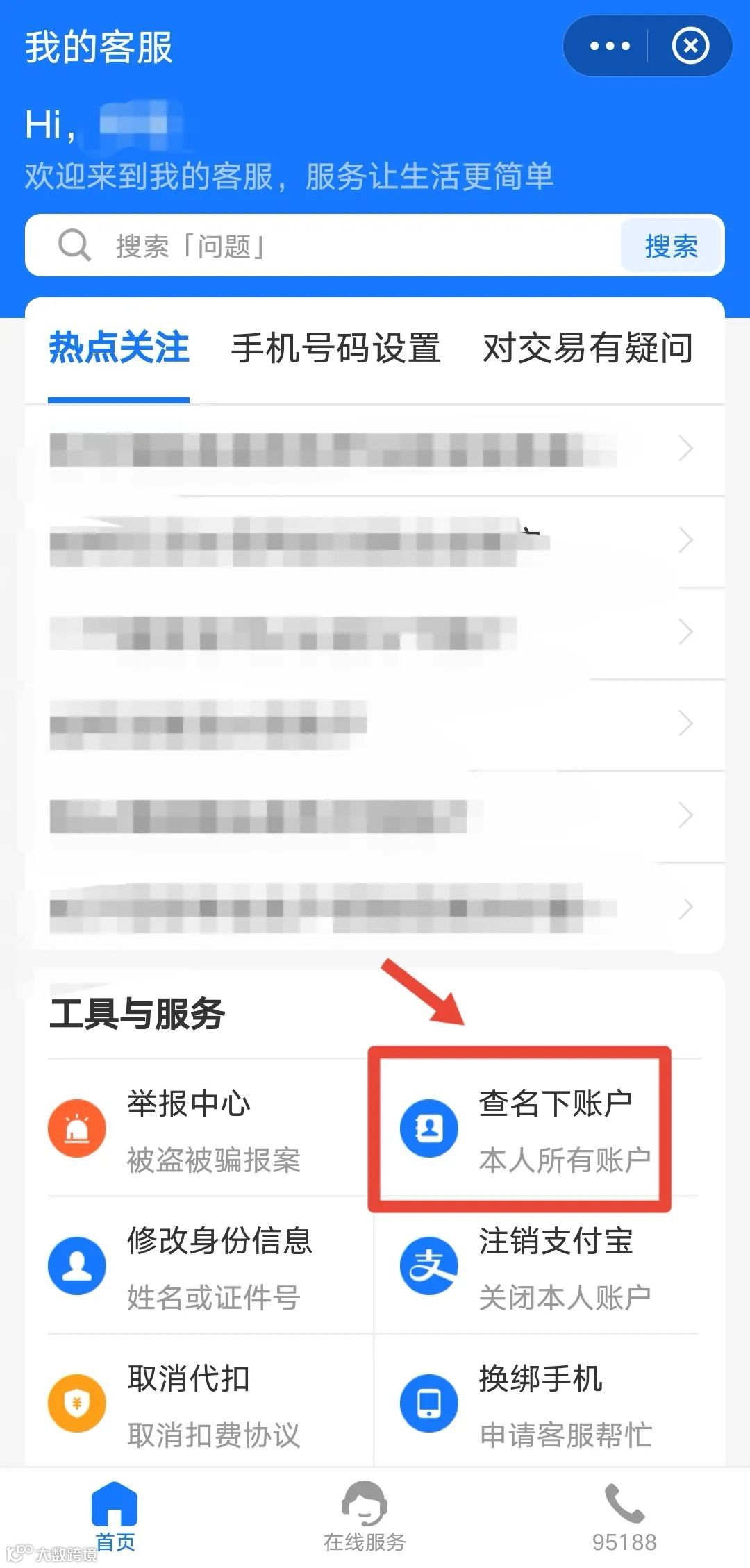
Task: Go to 首页 home tab icon
Action: (115, 1503)
